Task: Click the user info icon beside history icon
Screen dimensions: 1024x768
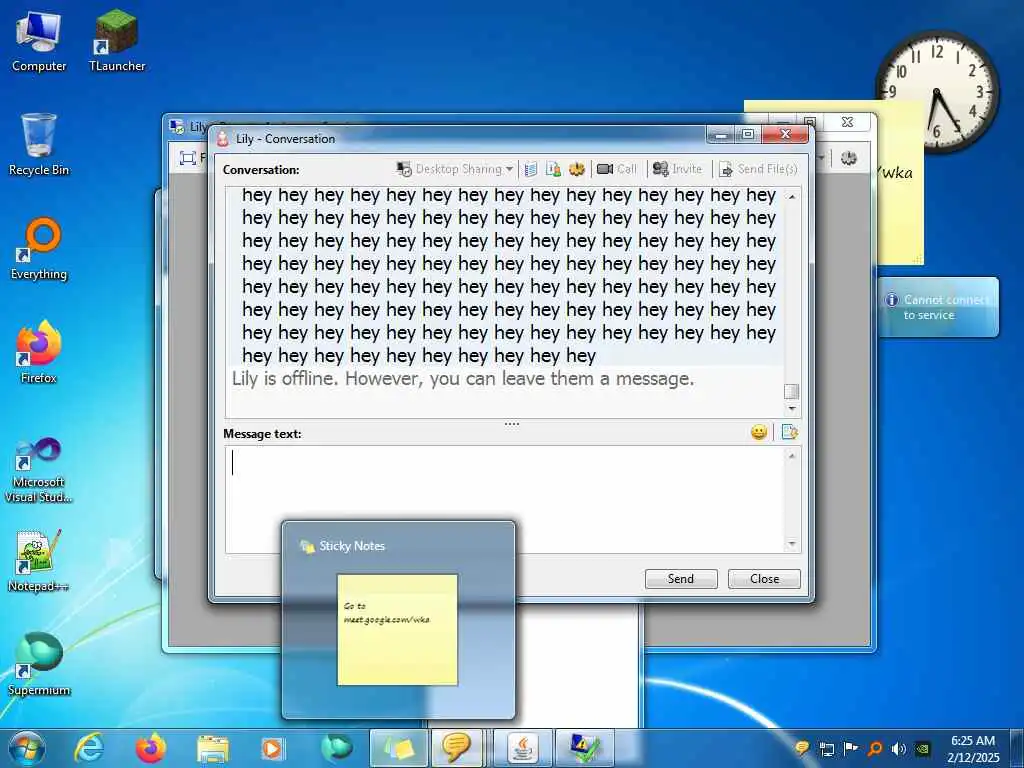Action: pos(553,169)
